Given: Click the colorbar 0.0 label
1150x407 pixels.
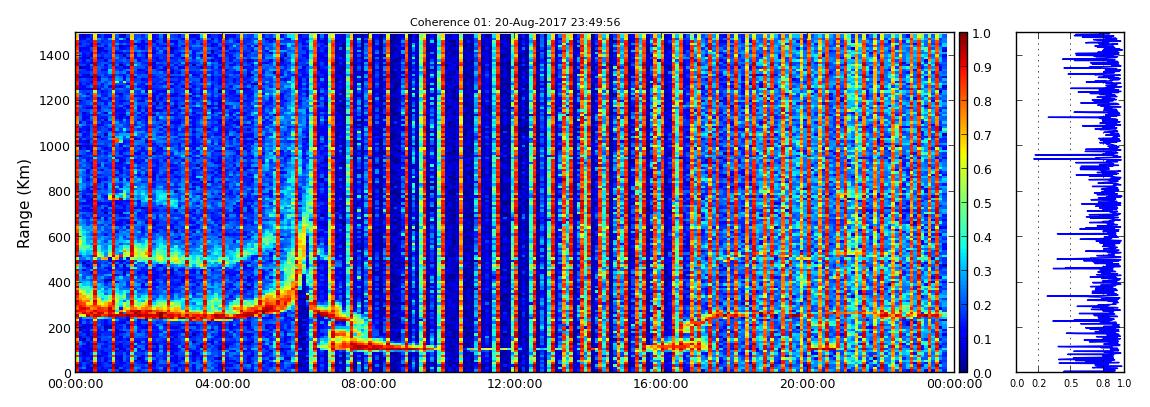Looking at the screenshot, I should click(984, 373).
